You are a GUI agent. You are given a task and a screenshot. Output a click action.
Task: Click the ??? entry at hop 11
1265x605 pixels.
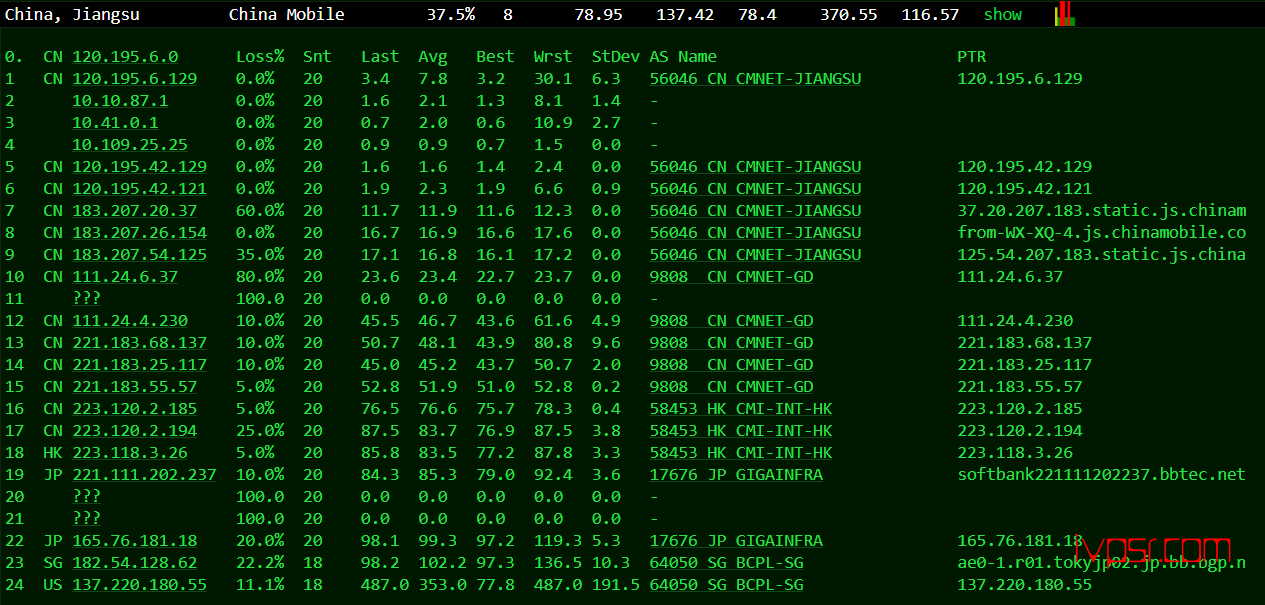[x=86, y=299]
